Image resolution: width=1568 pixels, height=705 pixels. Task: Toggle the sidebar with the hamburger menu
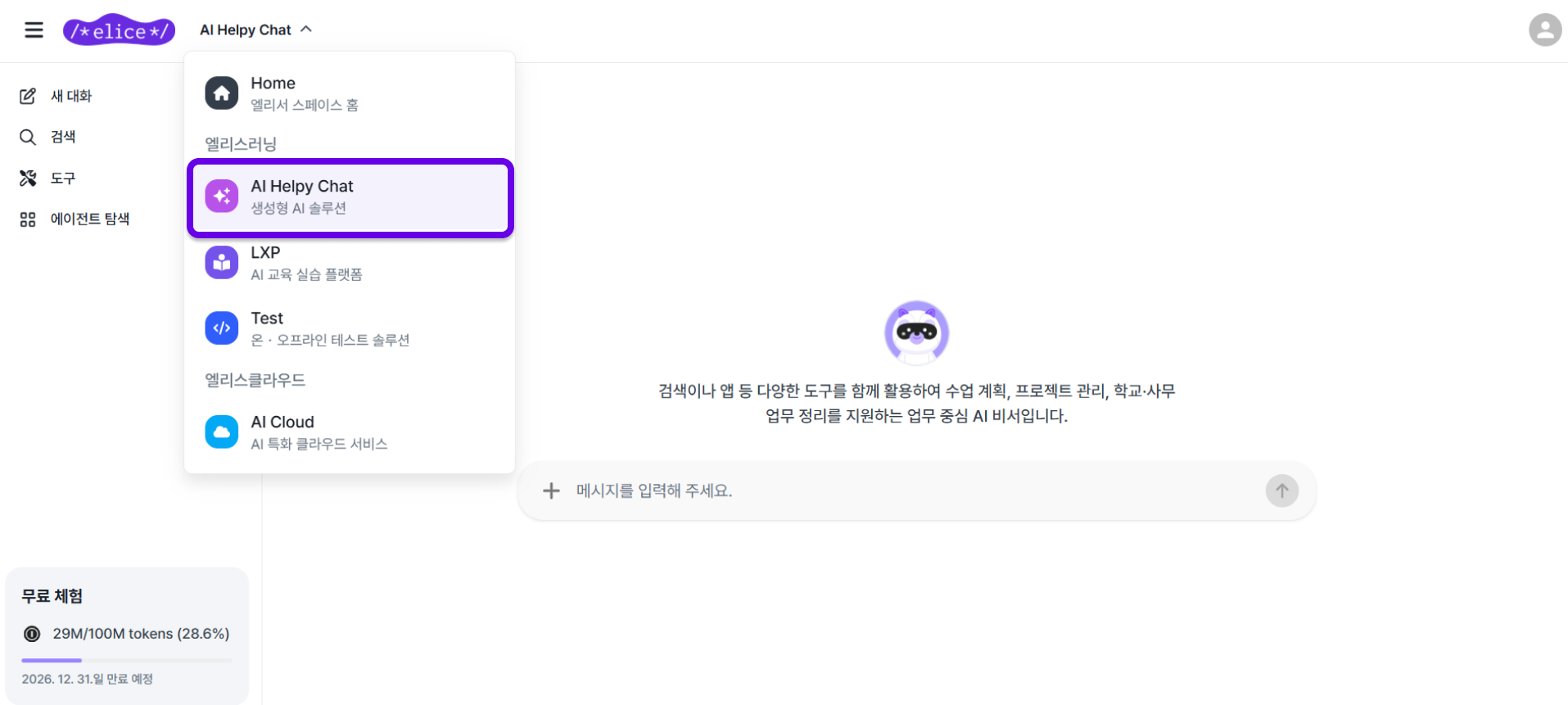[34, 29]
